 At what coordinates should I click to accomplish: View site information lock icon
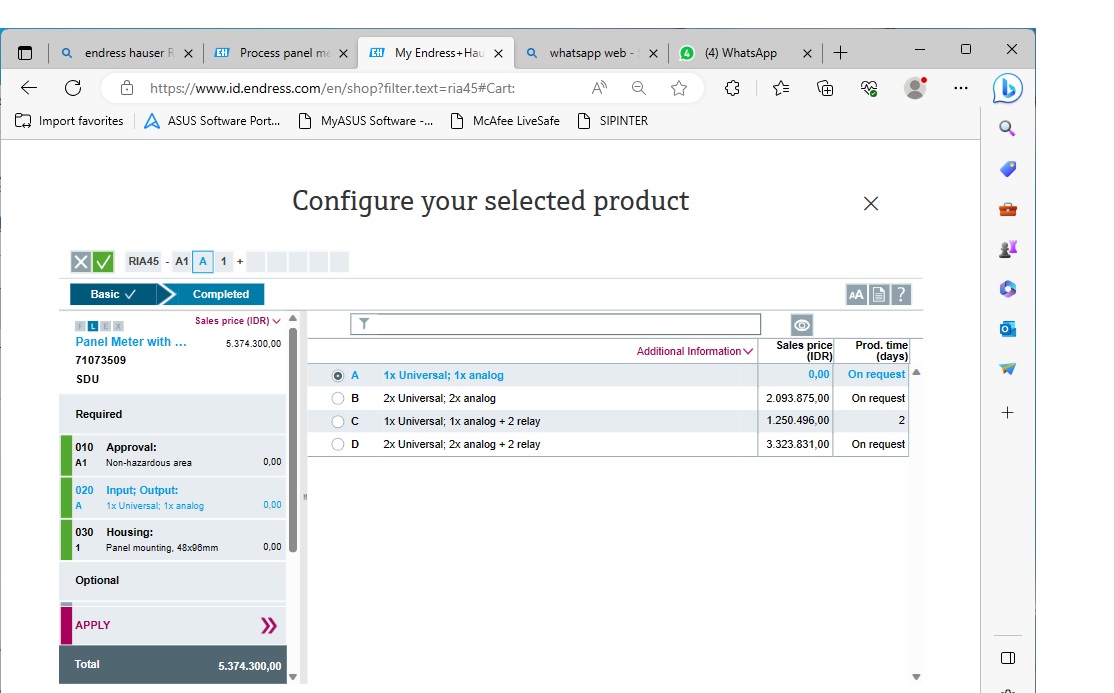(x=126, y=88)
